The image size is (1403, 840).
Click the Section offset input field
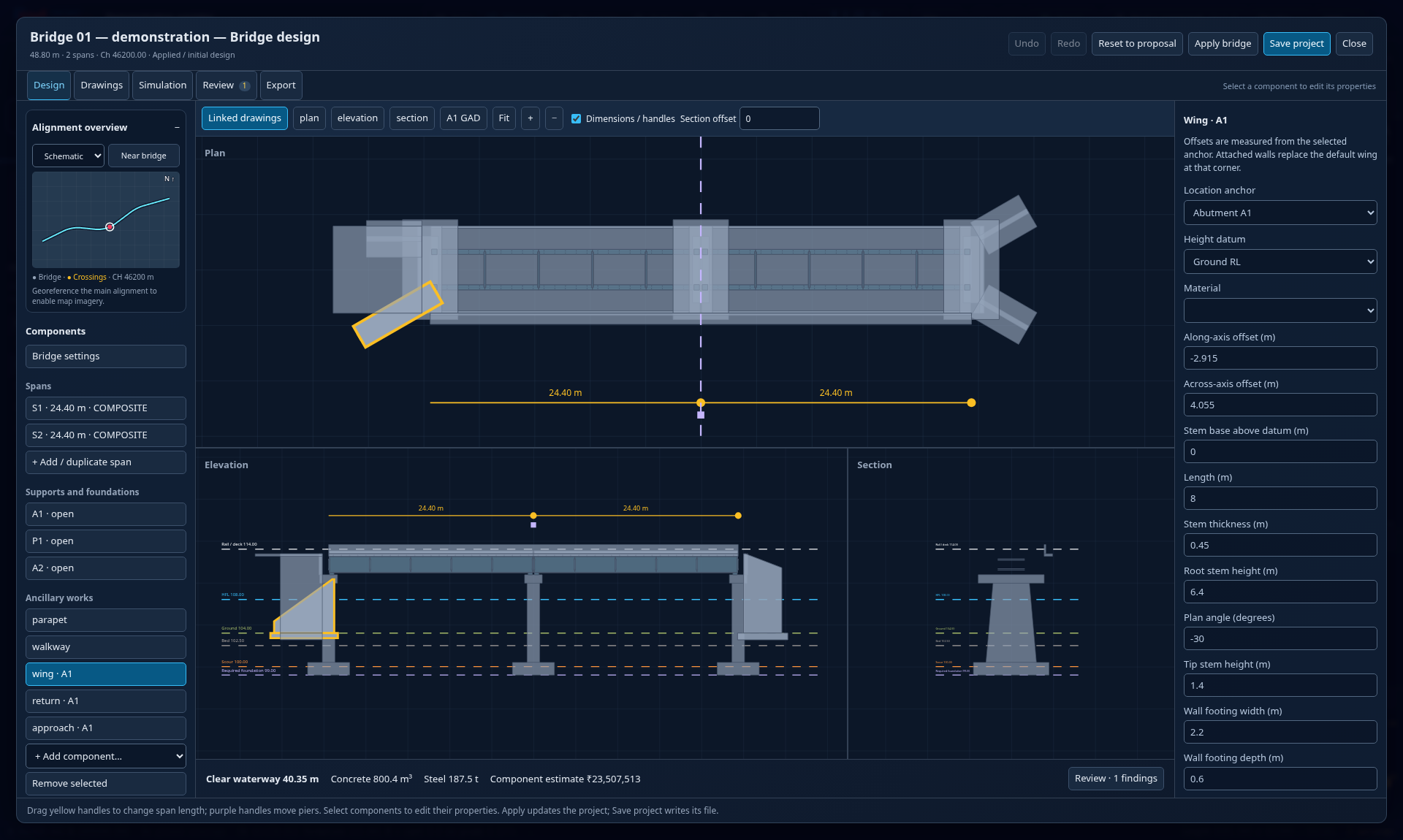pyautogui.click(x=779, y=118)
